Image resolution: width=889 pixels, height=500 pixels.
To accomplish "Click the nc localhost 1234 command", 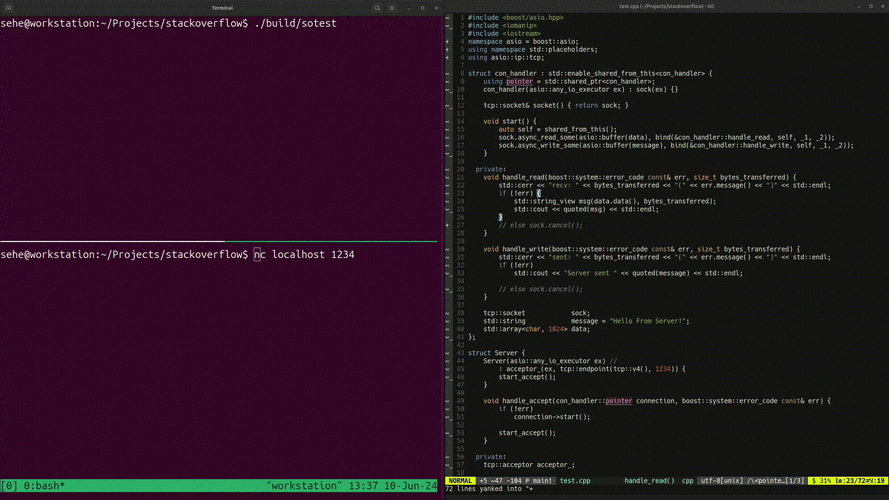I will click(304, 255).
